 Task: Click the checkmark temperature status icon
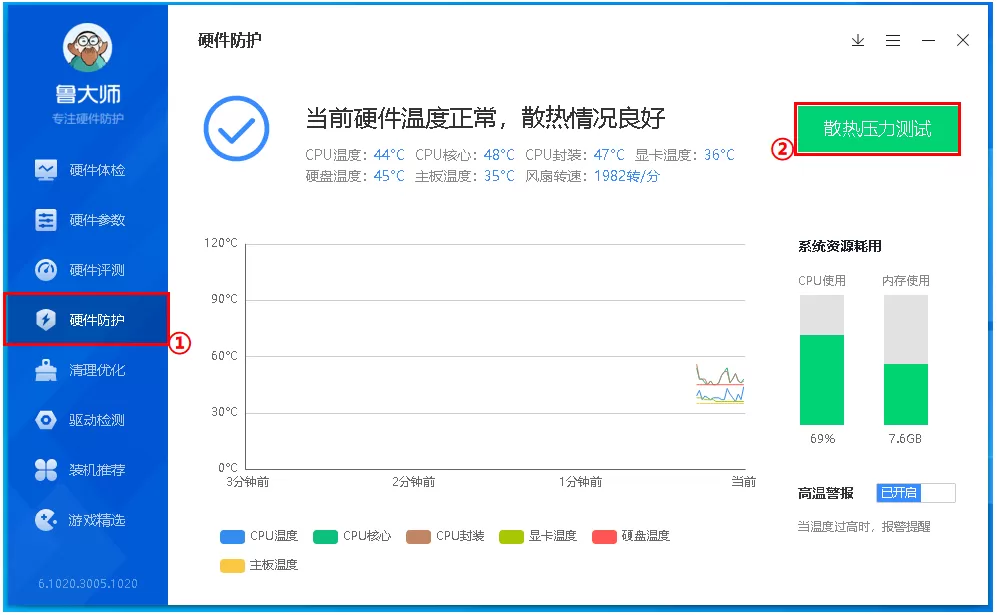pyautogui.click(x=238, y=128)
